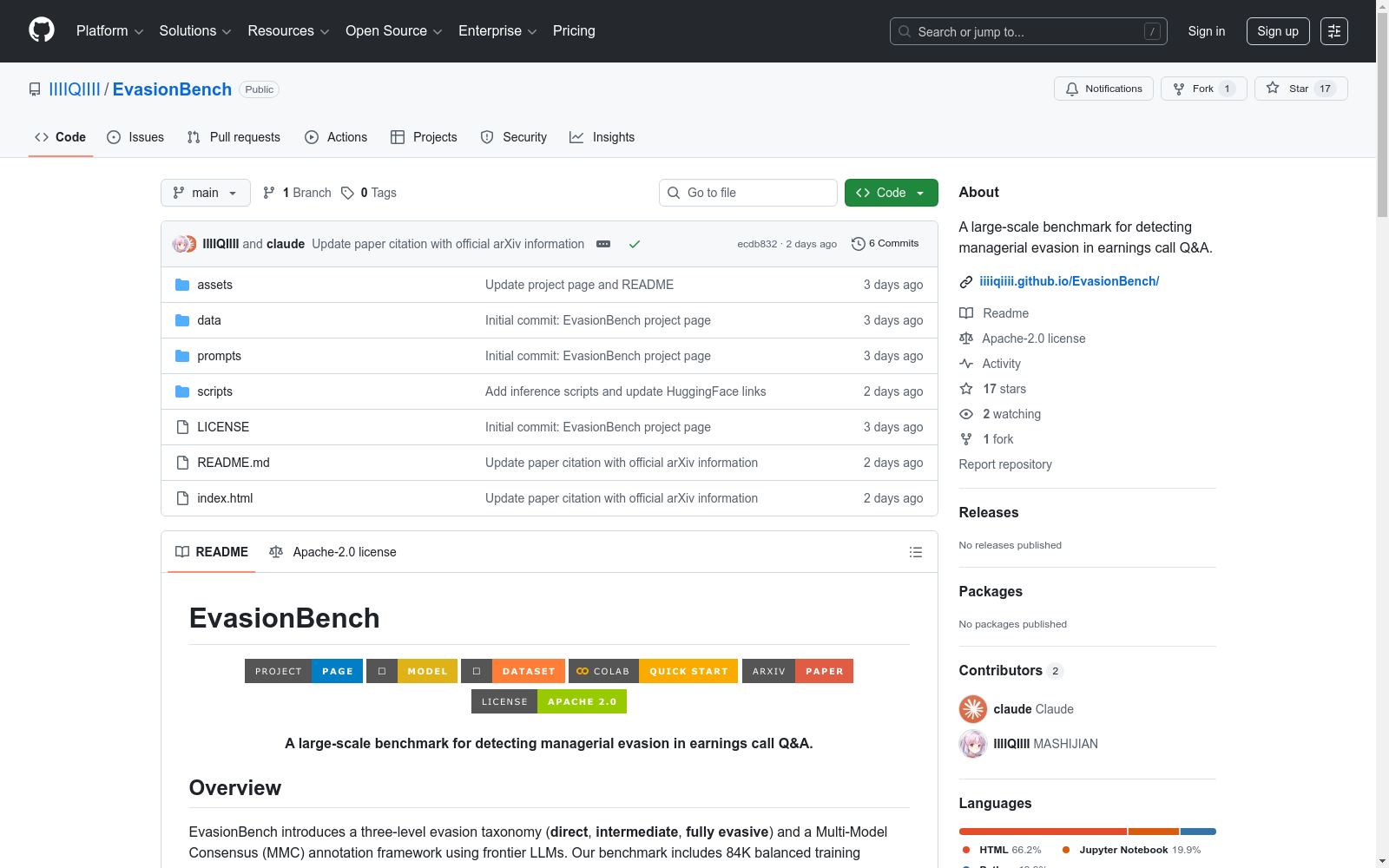This screenshot has width=1389, height=868.
Task: Open the IIIIQIIII contributor avatar
Action: pyautogui.click(x=973, y=744)
